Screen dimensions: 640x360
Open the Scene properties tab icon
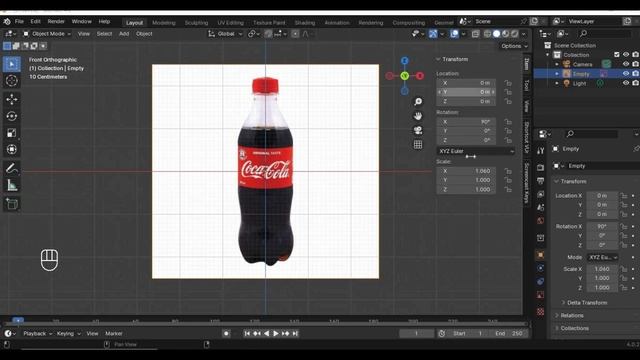(x=540, y=207)
